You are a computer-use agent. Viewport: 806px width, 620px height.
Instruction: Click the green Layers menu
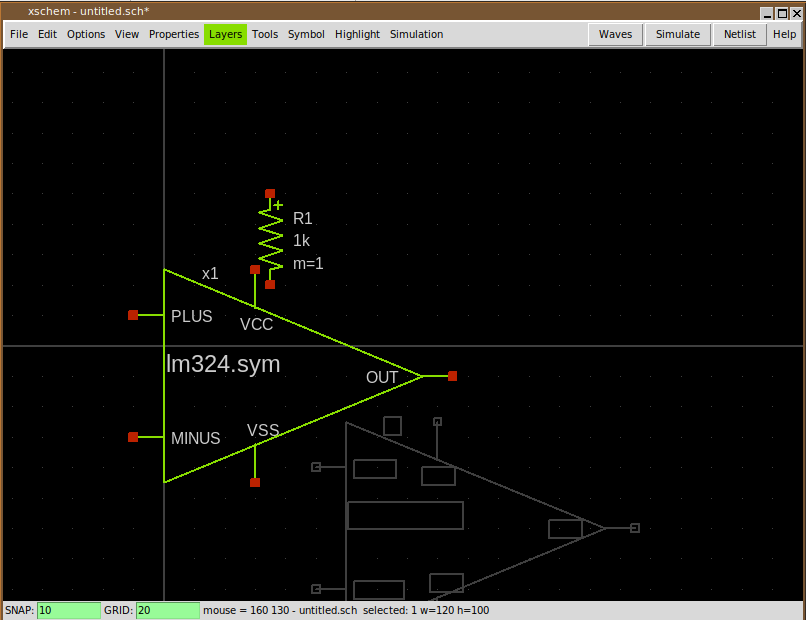coord(225,34)
